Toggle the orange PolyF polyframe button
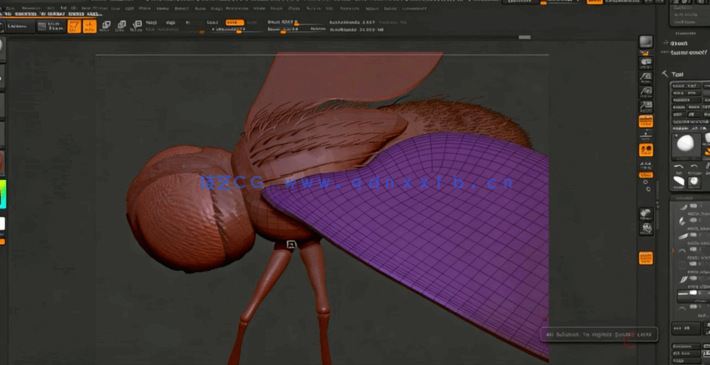The width and height of the screenshot is (710, 365). pyautogui.click(x=646, y=258)
